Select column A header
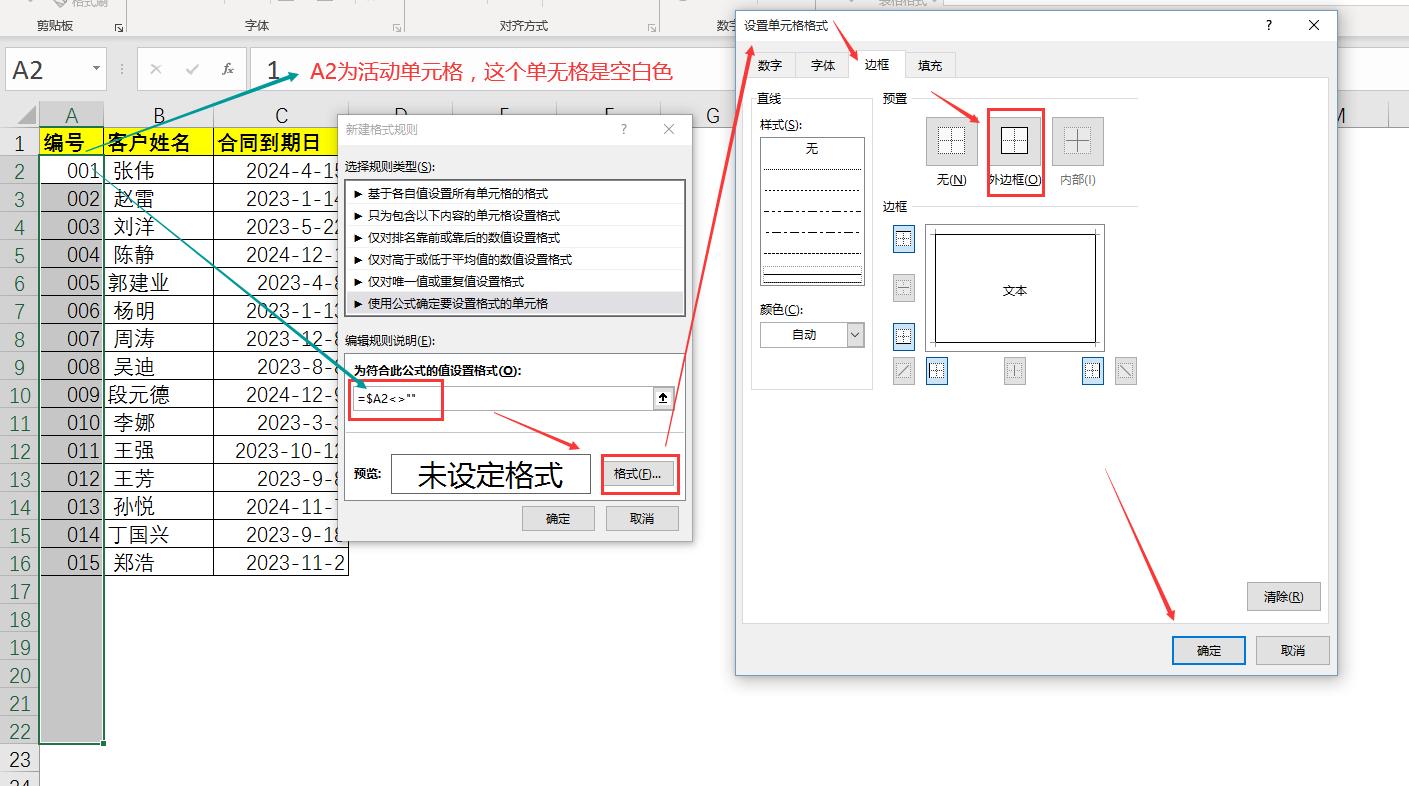Screen dimensions: 1409x786 click(x=72, y=115)
